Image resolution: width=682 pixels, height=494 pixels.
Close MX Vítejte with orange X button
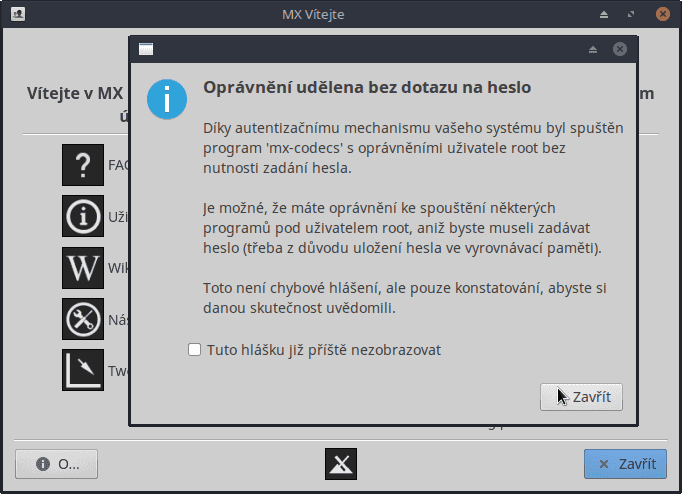point(663,14)
